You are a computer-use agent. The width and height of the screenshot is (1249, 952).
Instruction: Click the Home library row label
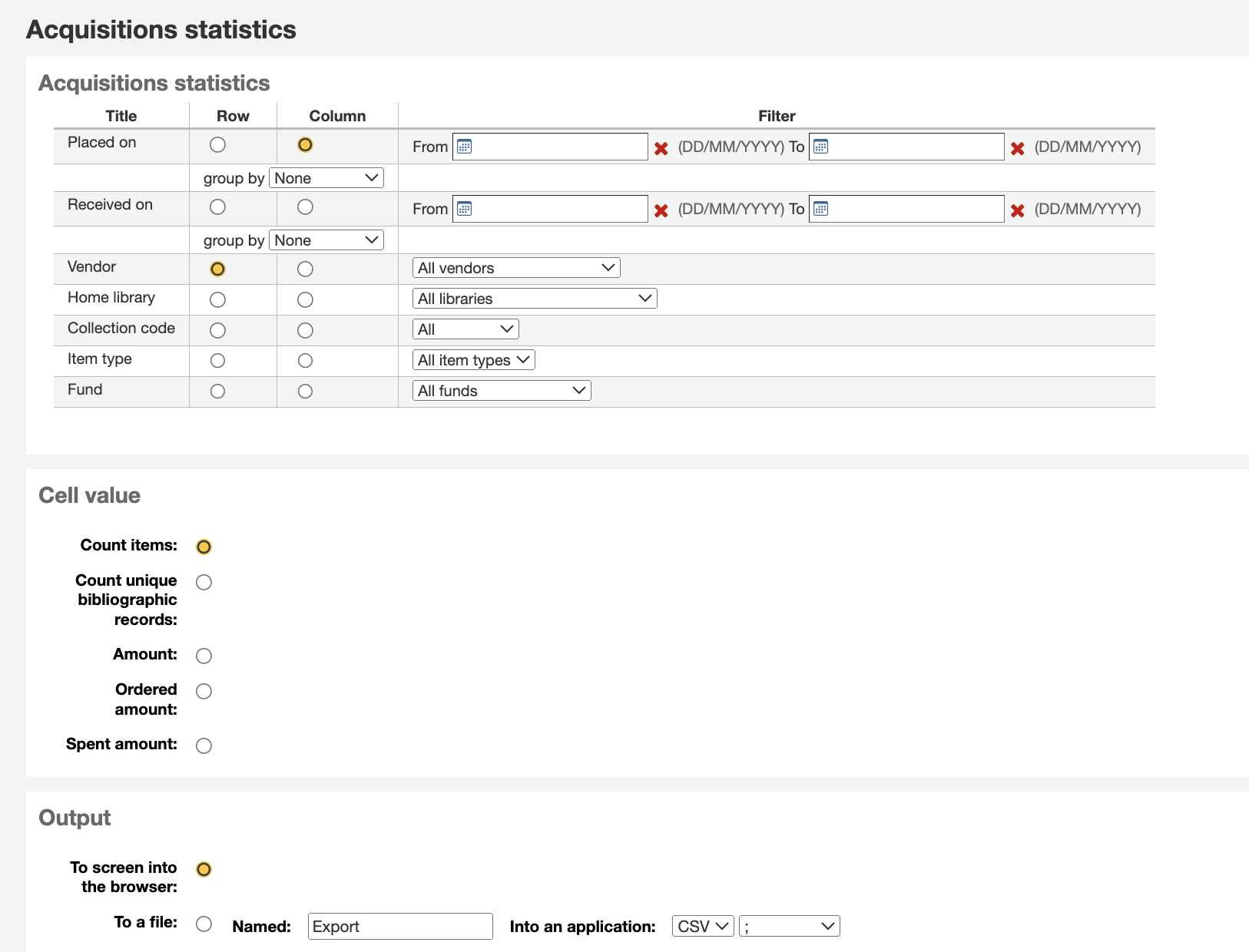point(111,297)
